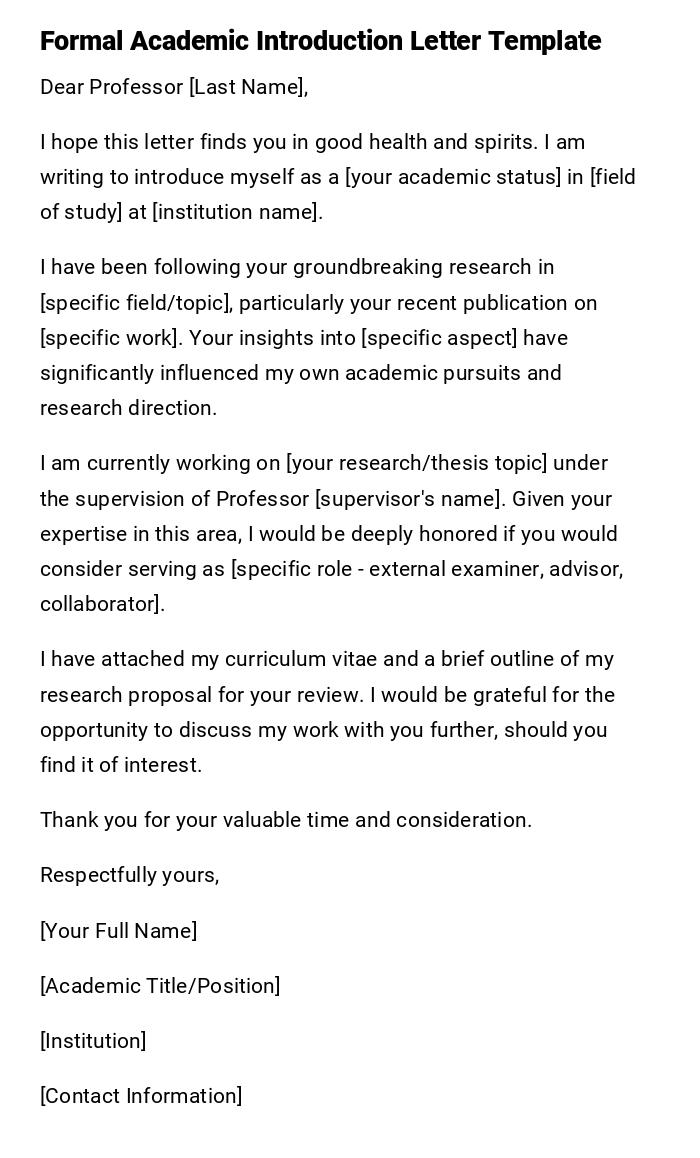Screen dimensions: 700x1158
Task: Click the [your research/thesis topic] placeholder
Action: [x=416, y=463]
